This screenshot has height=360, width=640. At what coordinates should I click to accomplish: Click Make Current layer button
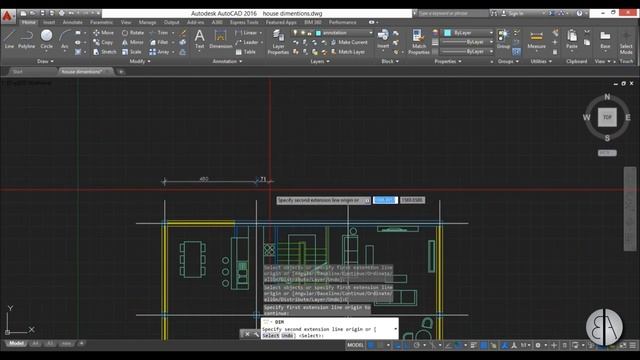click(349, 42)
